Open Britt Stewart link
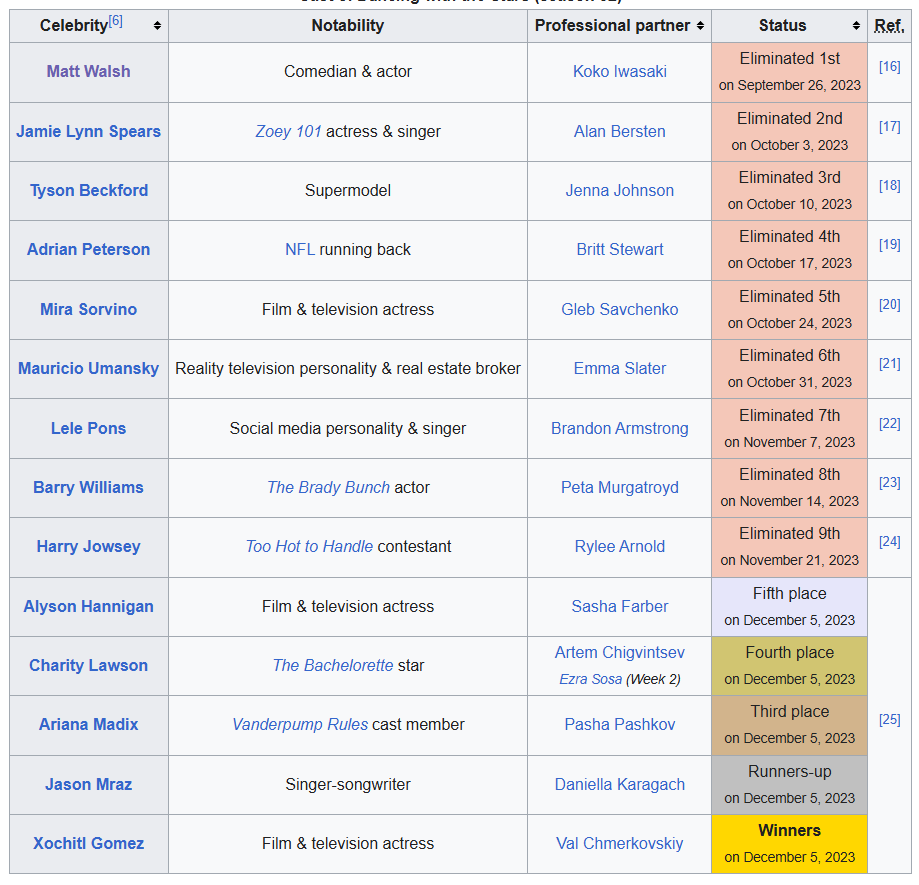The image size is (919, 885). pyautogui.click(x=620, y=250)
